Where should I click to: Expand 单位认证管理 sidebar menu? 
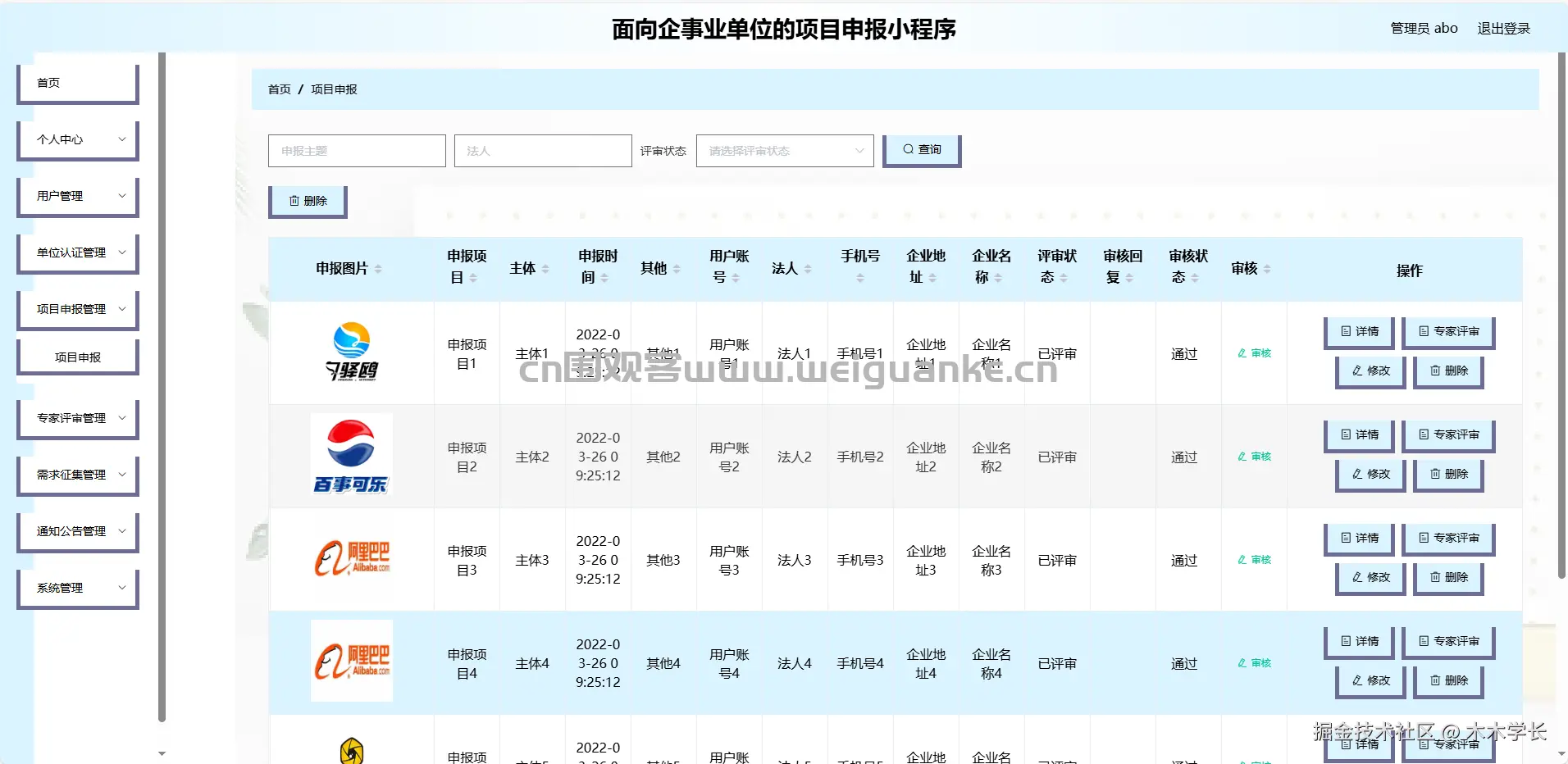pyautogui.click(x=78, y=252)
